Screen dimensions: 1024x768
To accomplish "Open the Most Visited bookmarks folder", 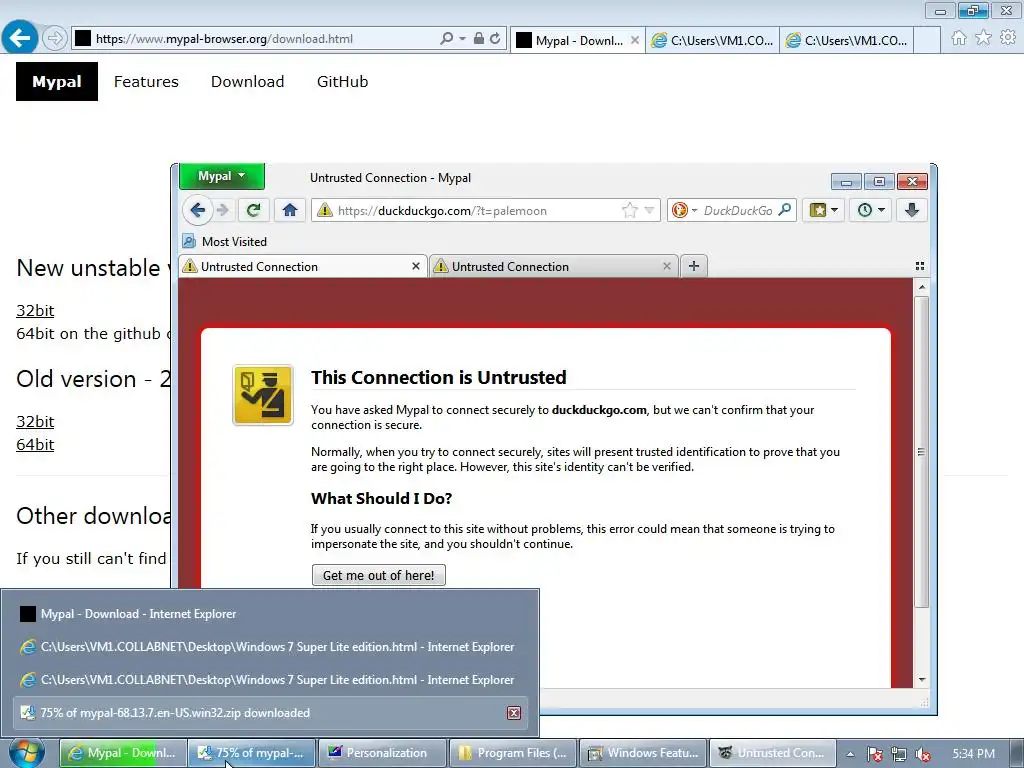I will [x=225, y=242].
